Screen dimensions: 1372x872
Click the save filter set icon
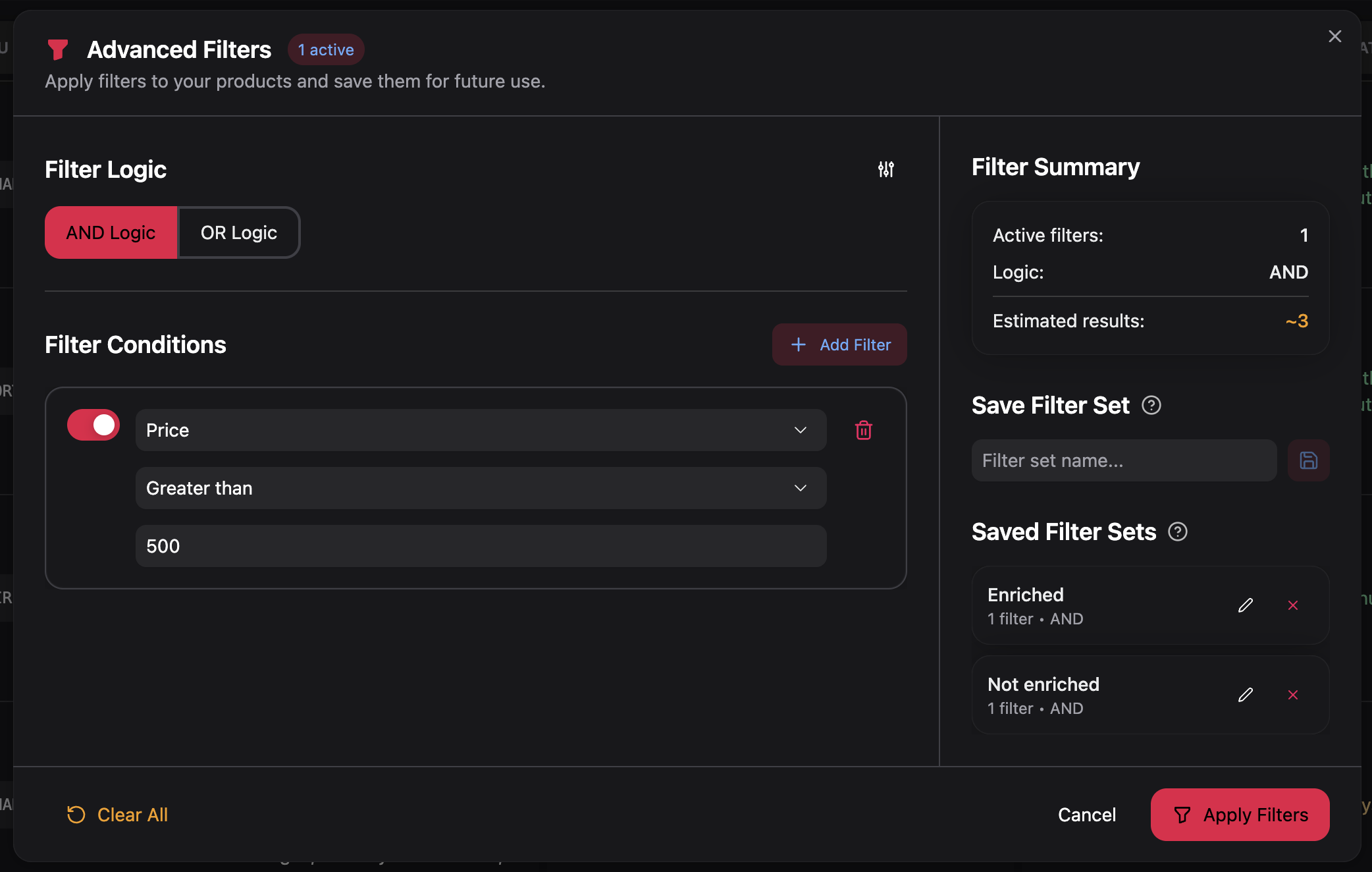click(1308, 460)
